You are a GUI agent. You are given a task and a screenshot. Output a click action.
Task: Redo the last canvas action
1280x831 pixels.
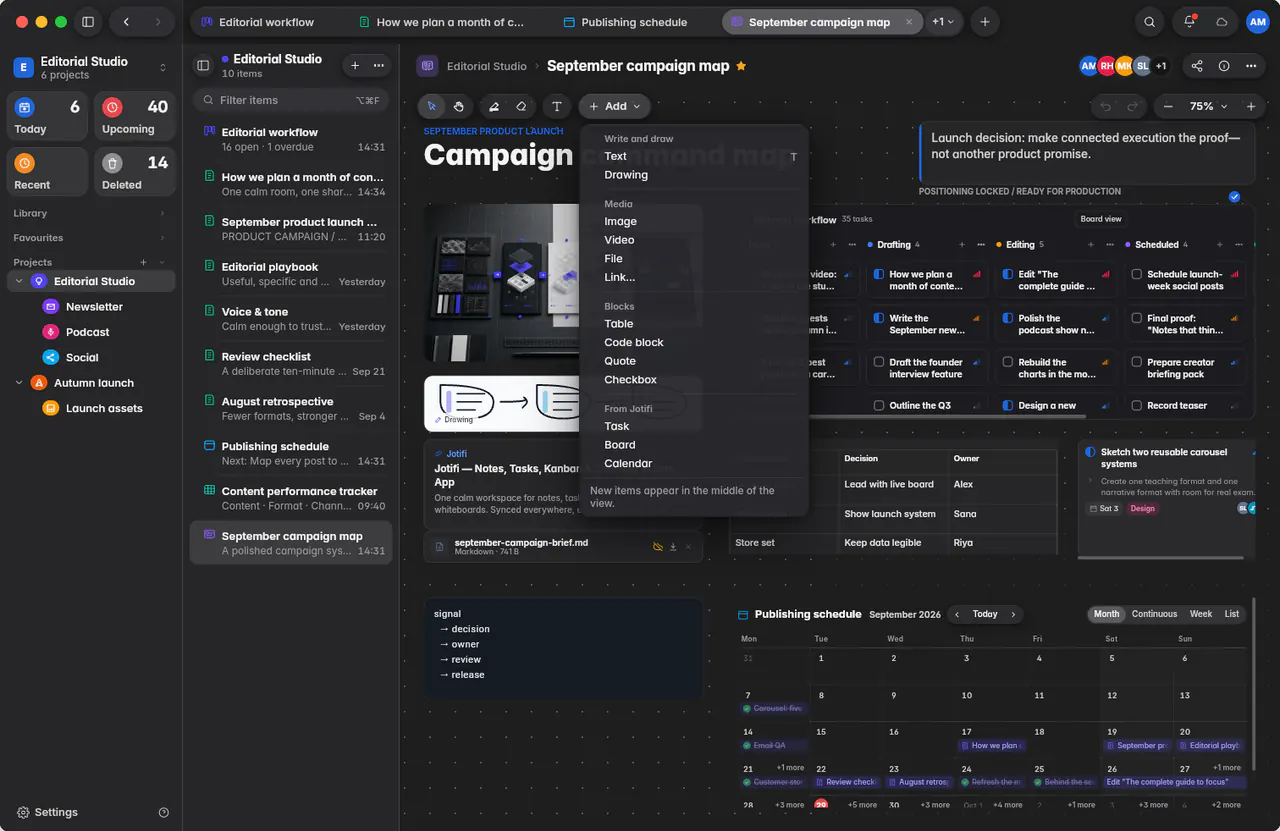(1132, 106)
